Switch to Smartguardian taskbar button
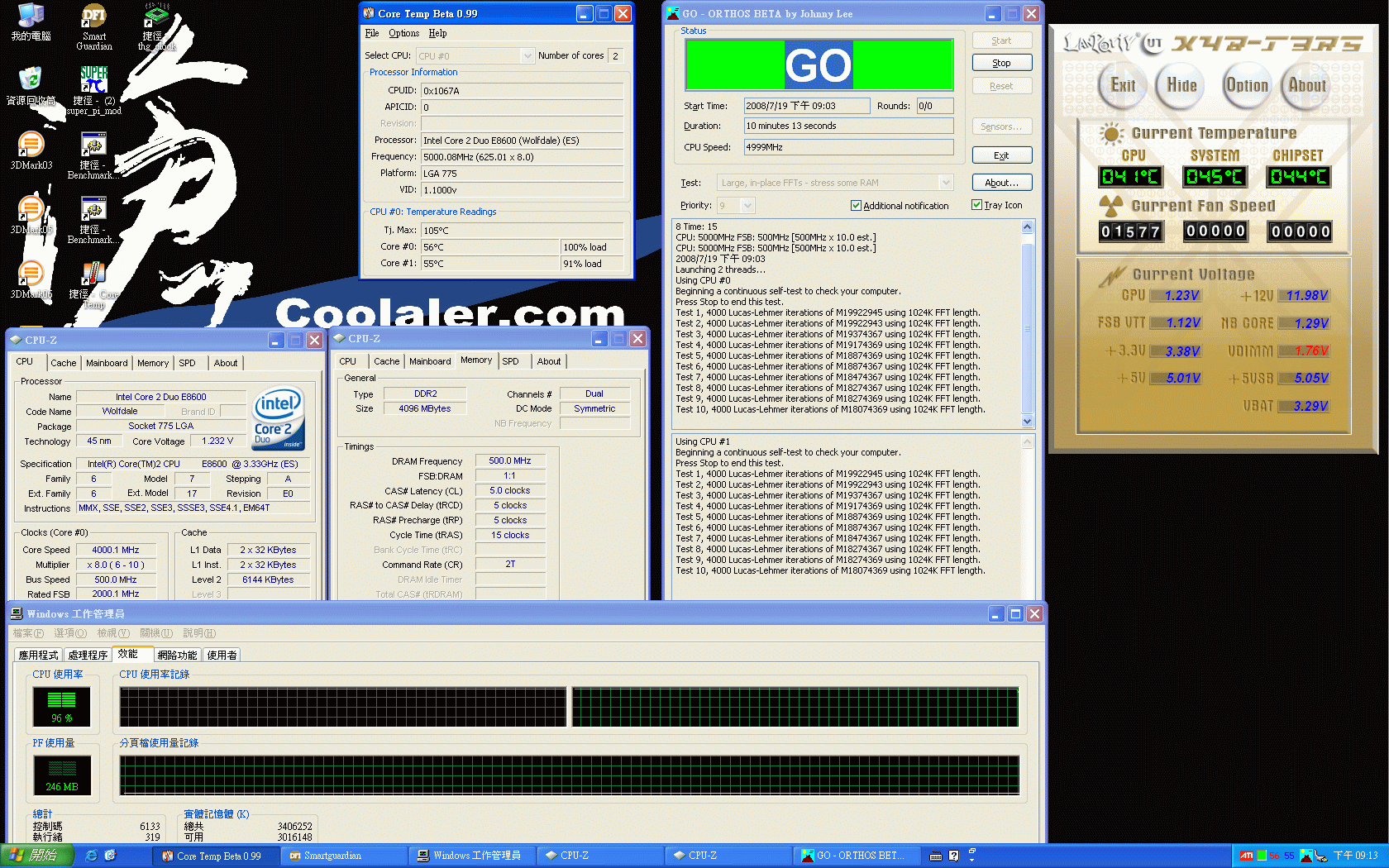The height and width of the screenshot is (868, 1389). [345, 856]
